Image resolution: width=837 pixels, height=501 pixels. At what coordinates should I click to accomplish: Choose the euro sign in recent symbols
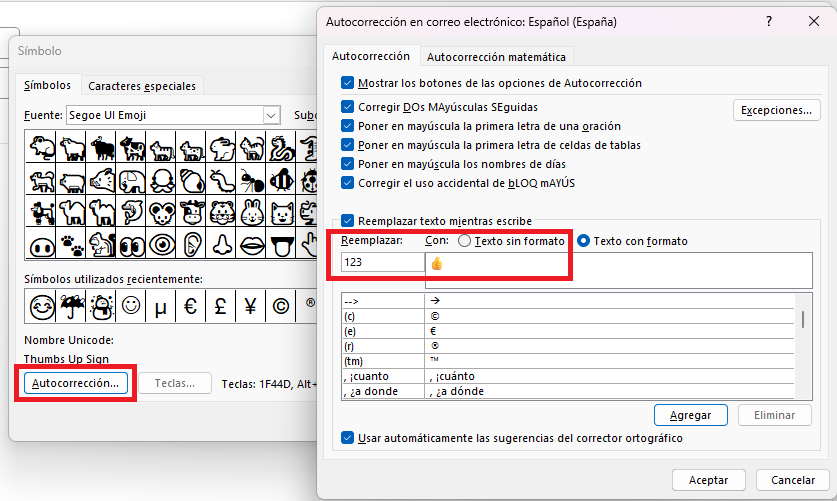pyautogui.click(x=191, y=306)
